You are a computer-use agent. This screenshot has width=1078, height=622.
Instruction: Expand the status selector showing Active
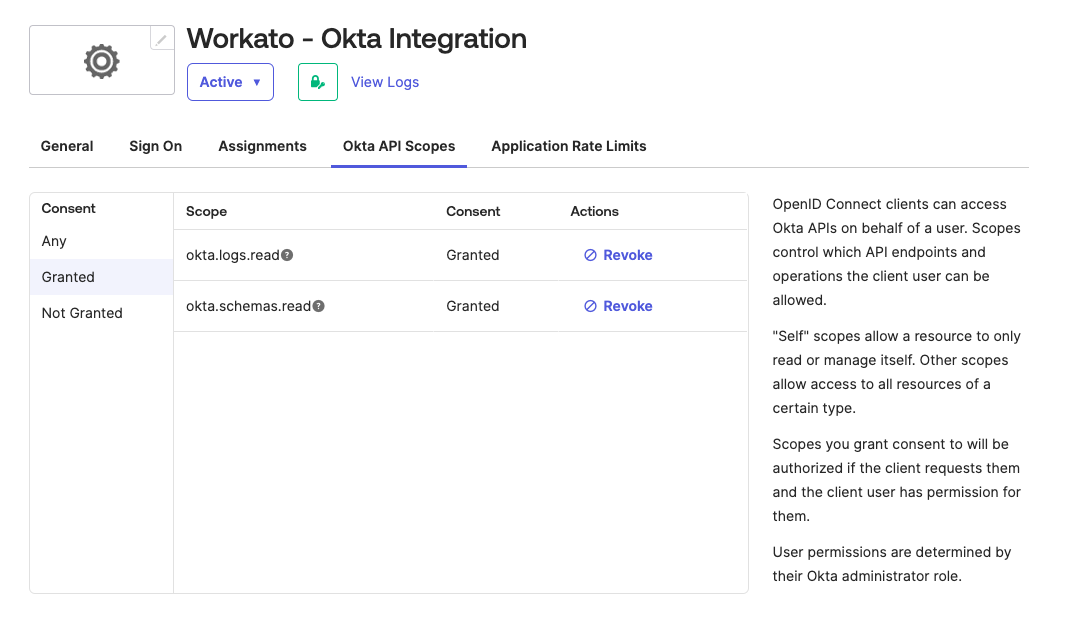pyautogui.click(x=230, y=81)
